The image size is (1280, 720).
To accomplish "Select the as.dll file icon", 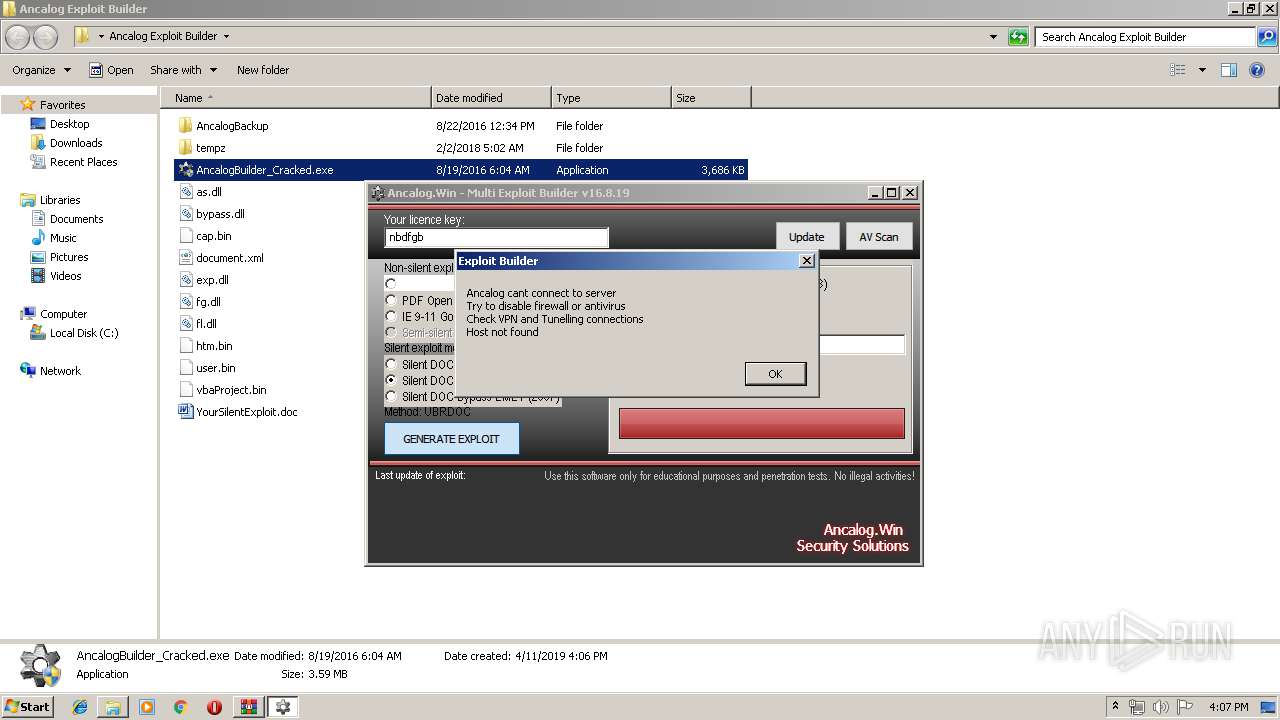I will coord(186,192).
